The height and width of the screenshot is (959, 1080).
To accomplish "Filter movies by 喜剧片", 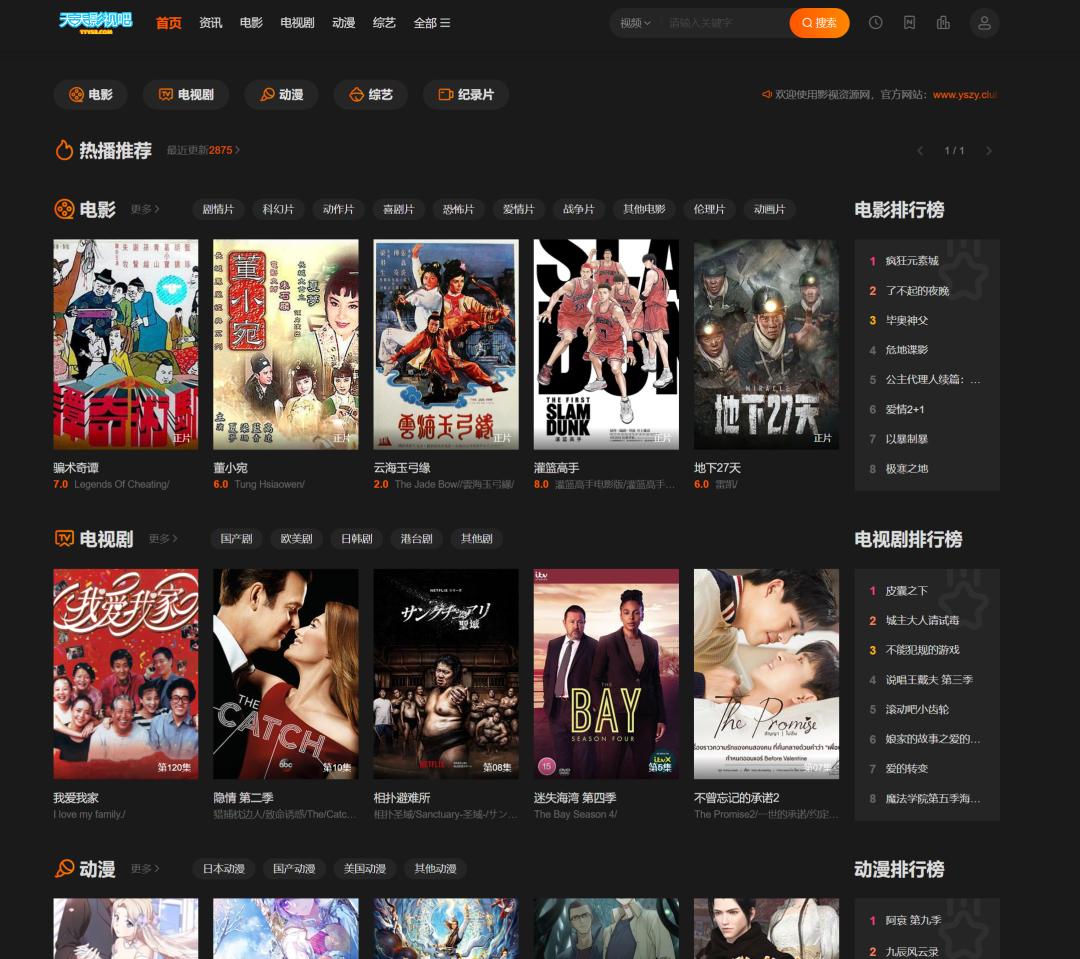I will click(398, 209).
